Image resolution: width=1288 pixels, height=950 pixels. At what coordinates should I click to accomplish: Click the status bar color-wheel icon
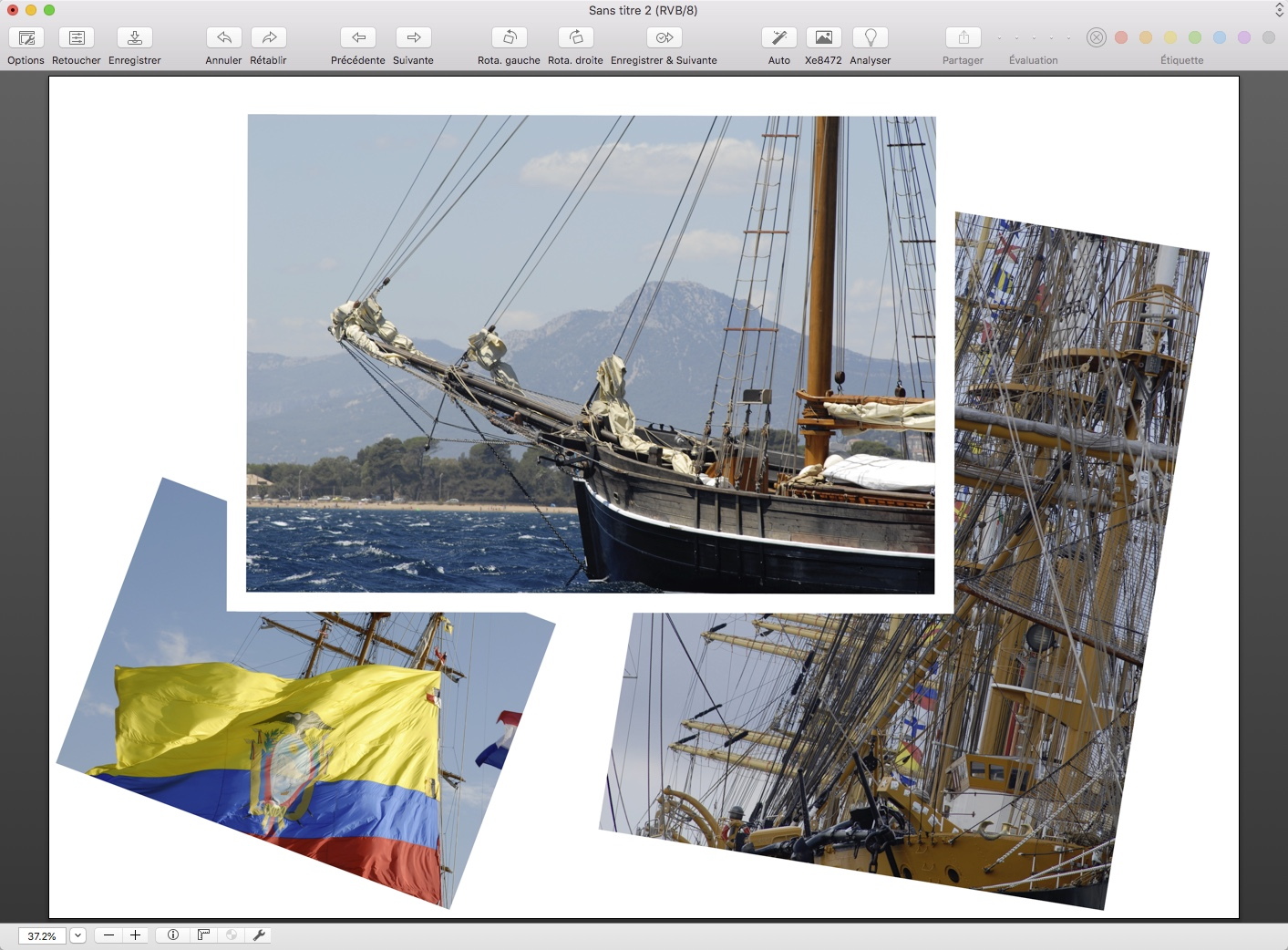click(232, 935)
